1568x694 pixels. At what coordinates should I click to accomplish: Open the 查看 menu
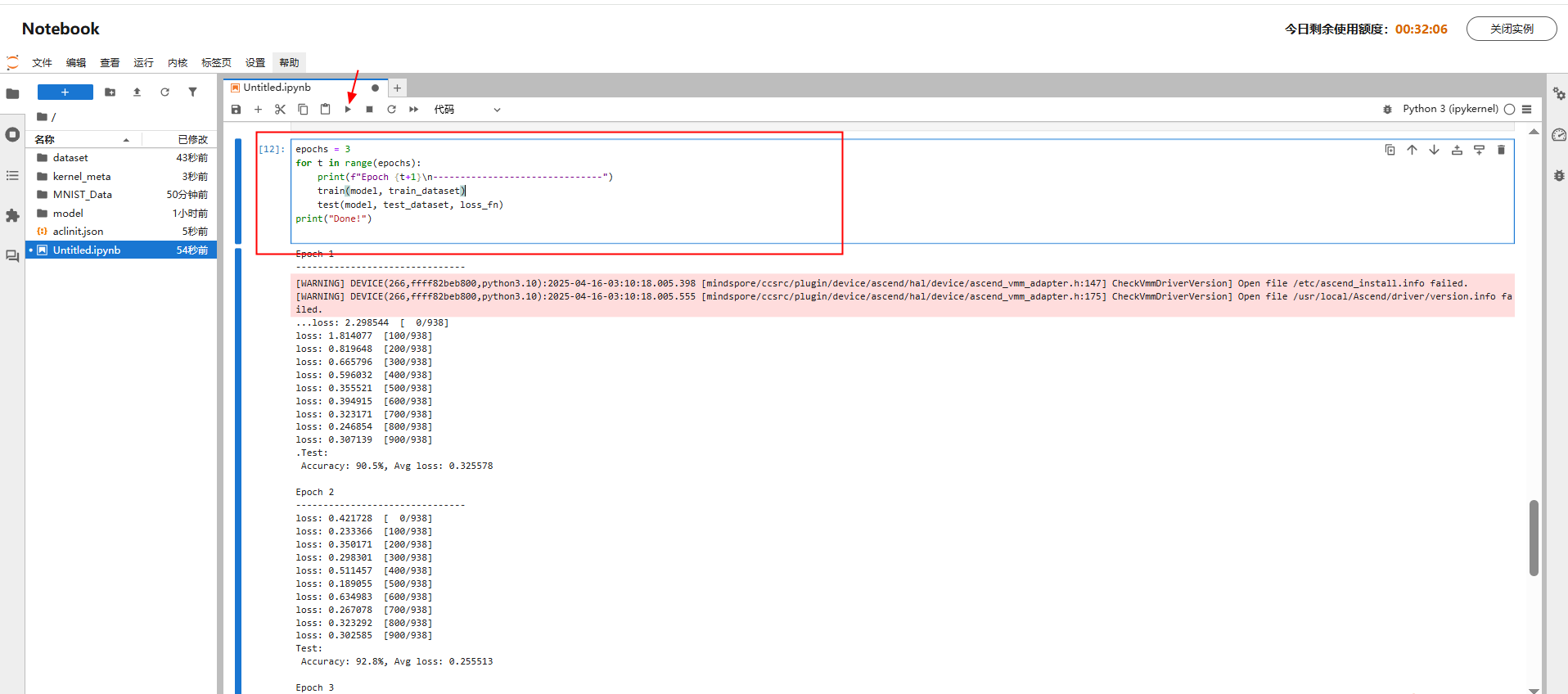[x=110, y=62]
